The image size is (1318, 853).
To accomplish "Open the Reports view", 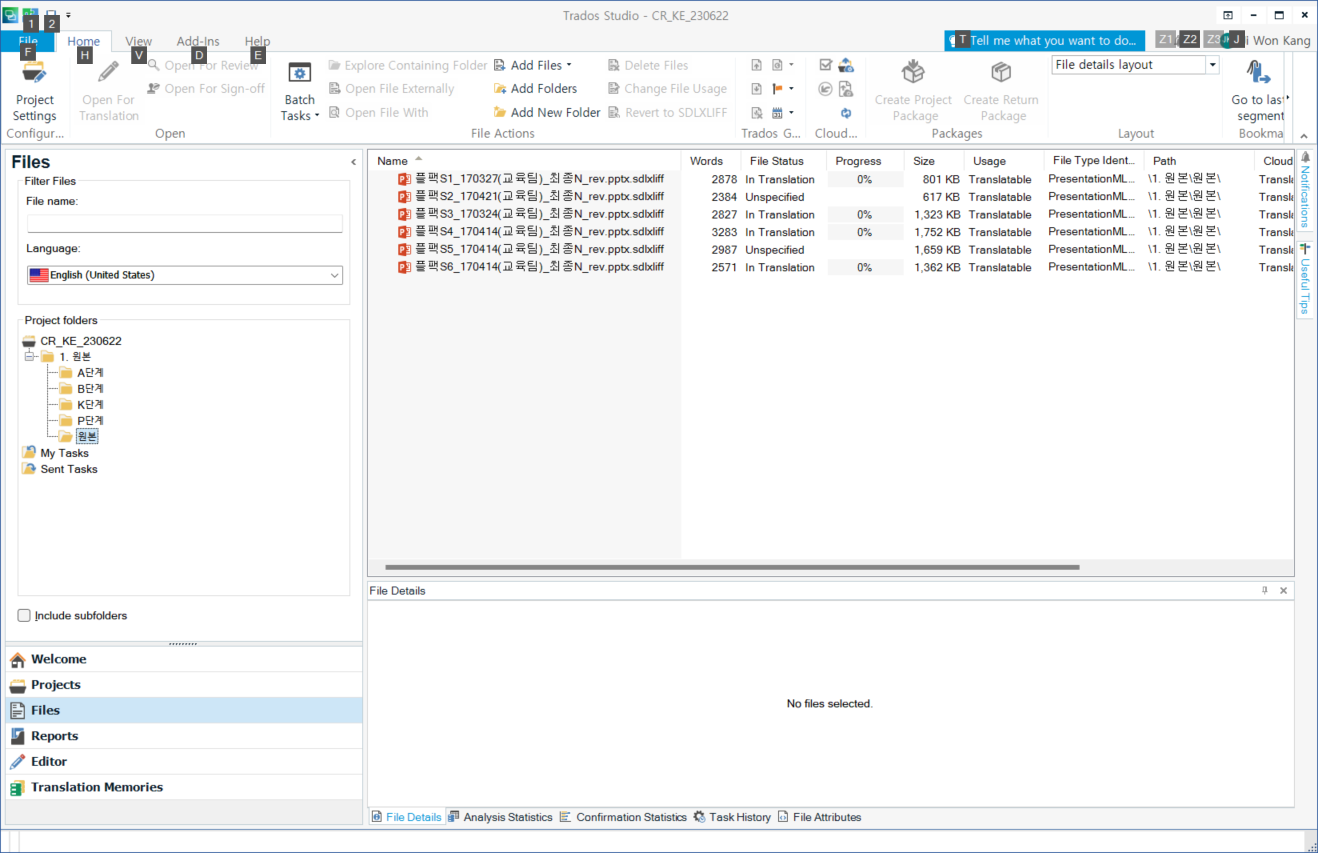I will [184, 736].
